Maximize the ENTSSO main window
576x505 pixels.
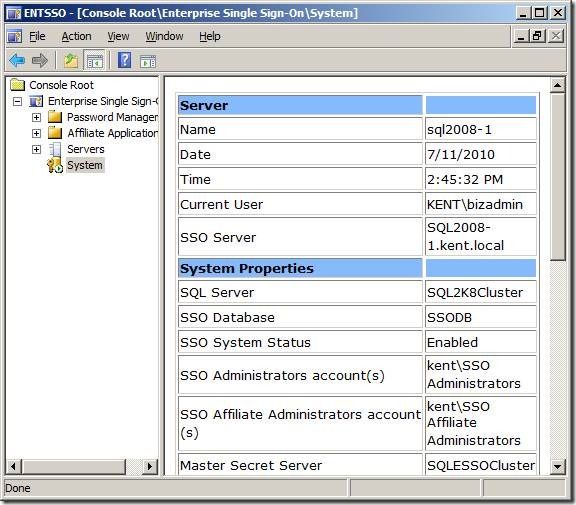click(x=540, y=13)
